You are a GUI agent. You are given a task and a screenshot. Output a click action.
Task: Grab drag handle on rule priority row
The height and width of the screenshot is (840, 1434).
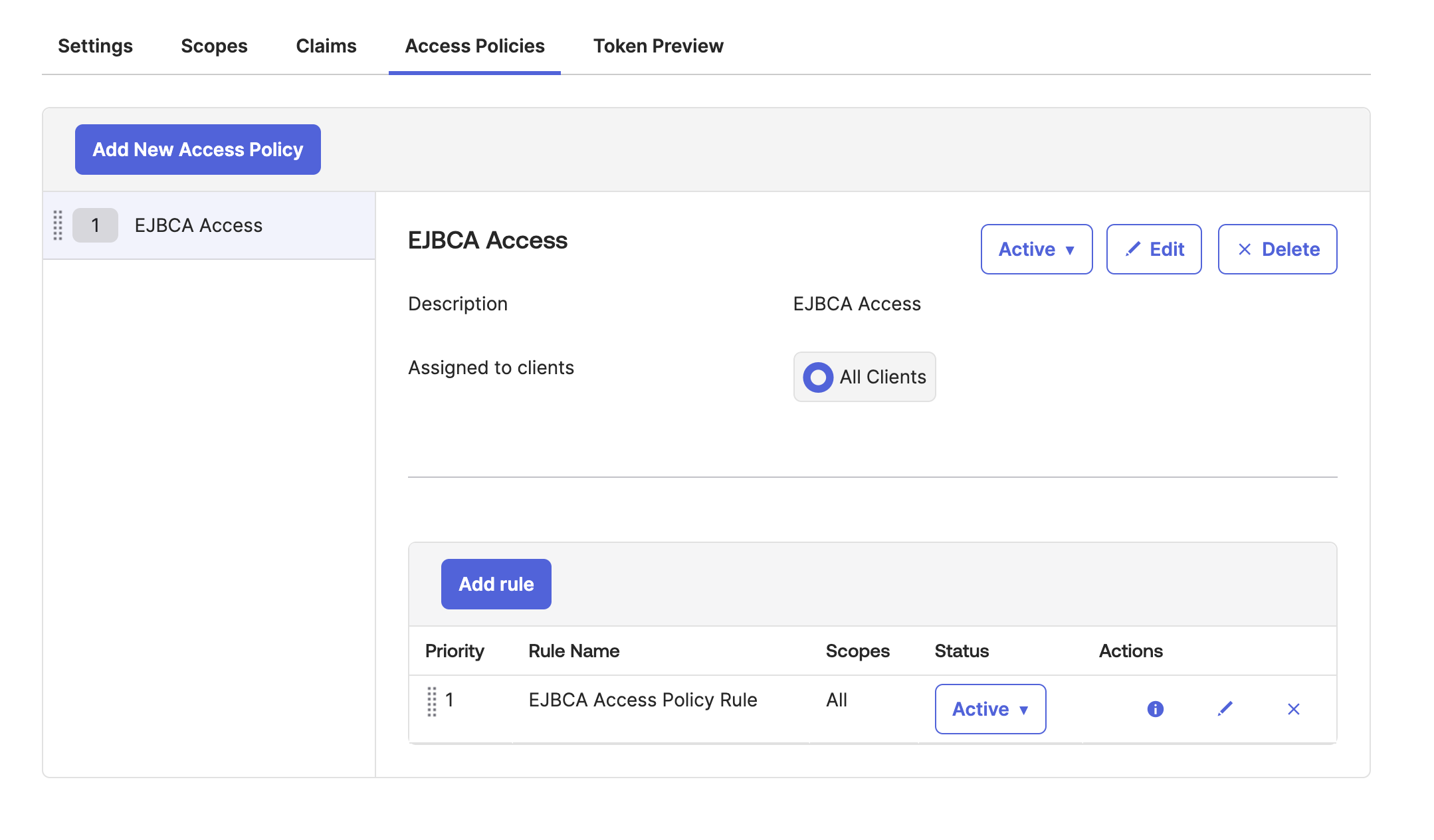click(x=432, y=701)
